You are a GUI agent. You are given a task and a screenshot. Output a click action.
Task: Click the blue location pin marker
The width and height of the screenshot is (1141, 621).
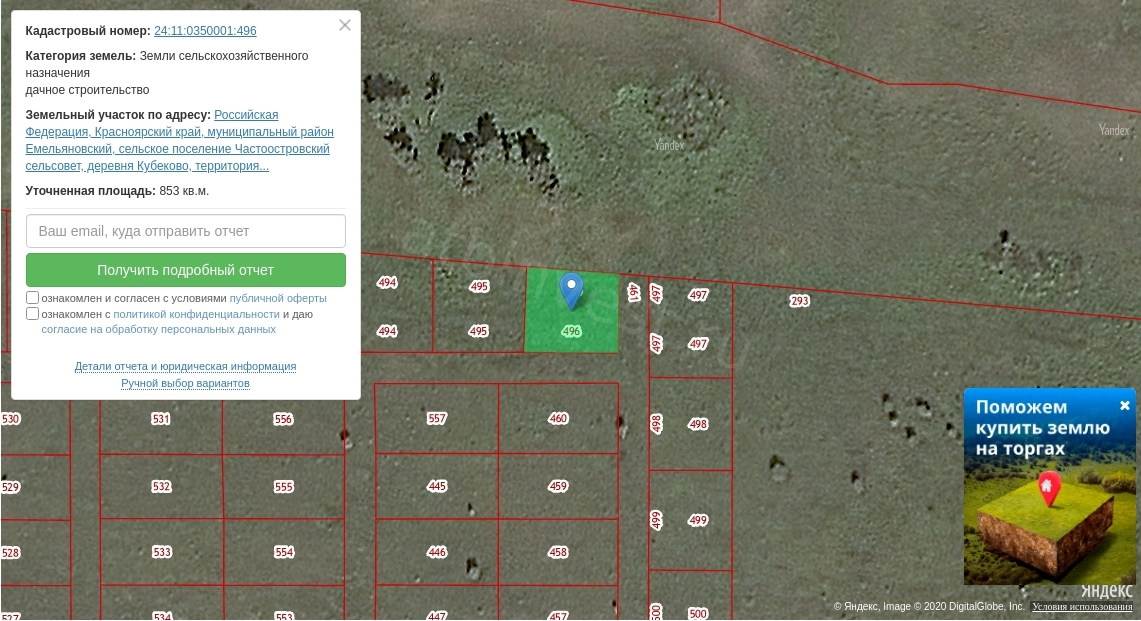click(571, 289)
